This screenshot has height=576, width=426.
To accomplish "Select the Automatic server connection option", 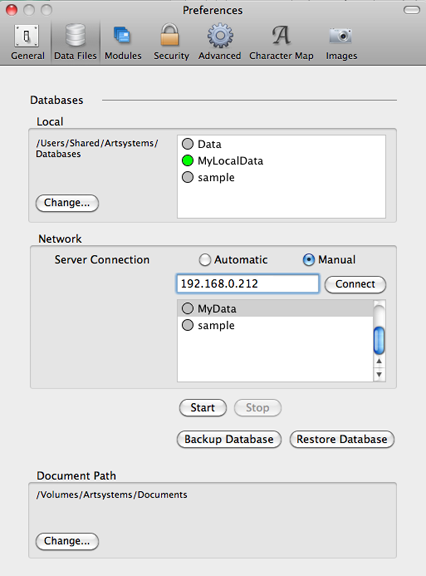I will [233, 260].
